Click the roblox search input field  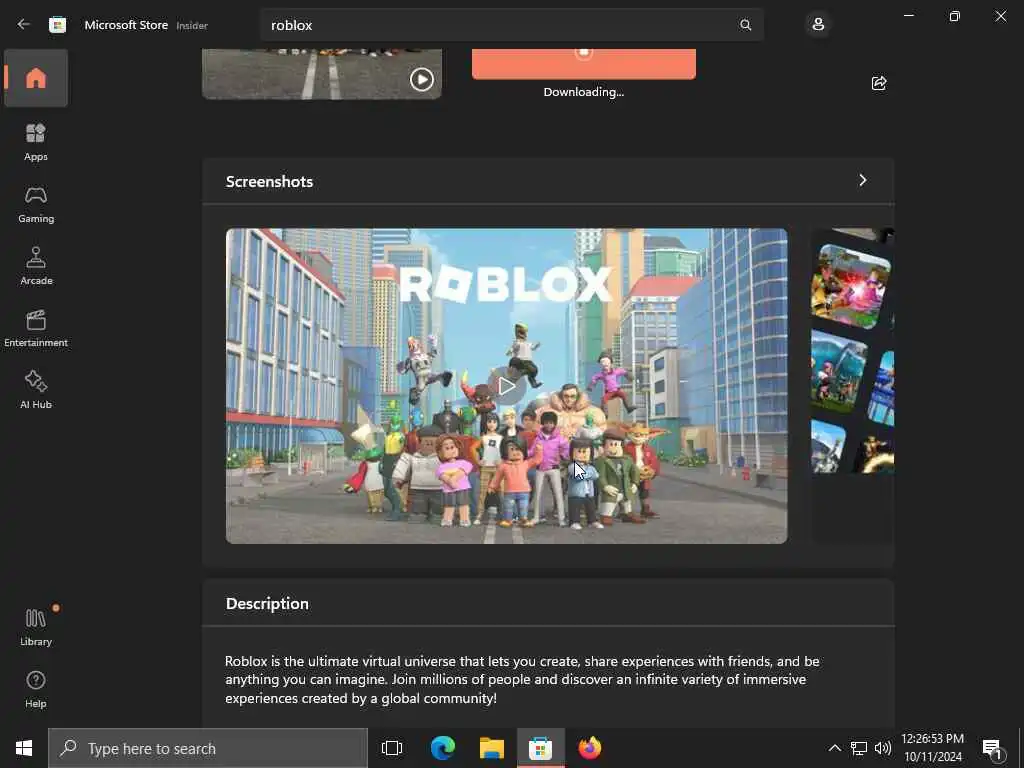[511, 25]
